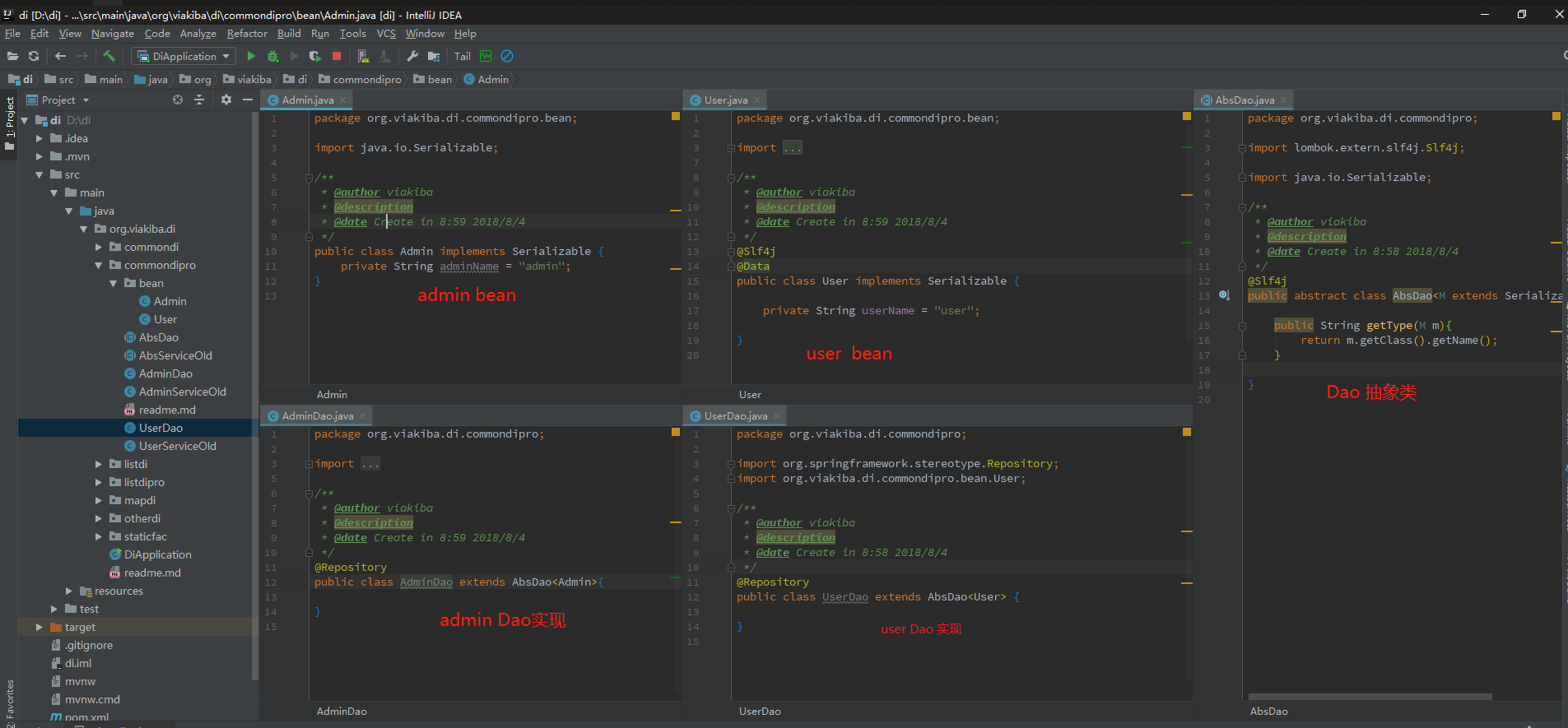Click AbsDao editor horizontal scrollbar

[x=1370, y=697]
